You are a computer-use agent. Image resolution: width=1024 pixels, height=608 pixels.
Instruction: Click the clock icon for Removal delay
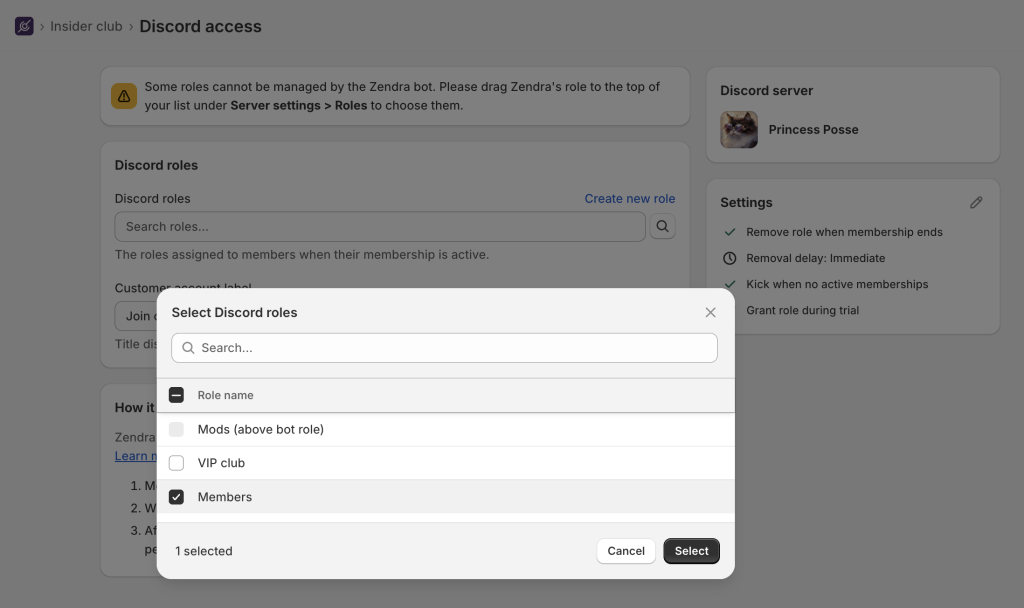tap(729, 258)
